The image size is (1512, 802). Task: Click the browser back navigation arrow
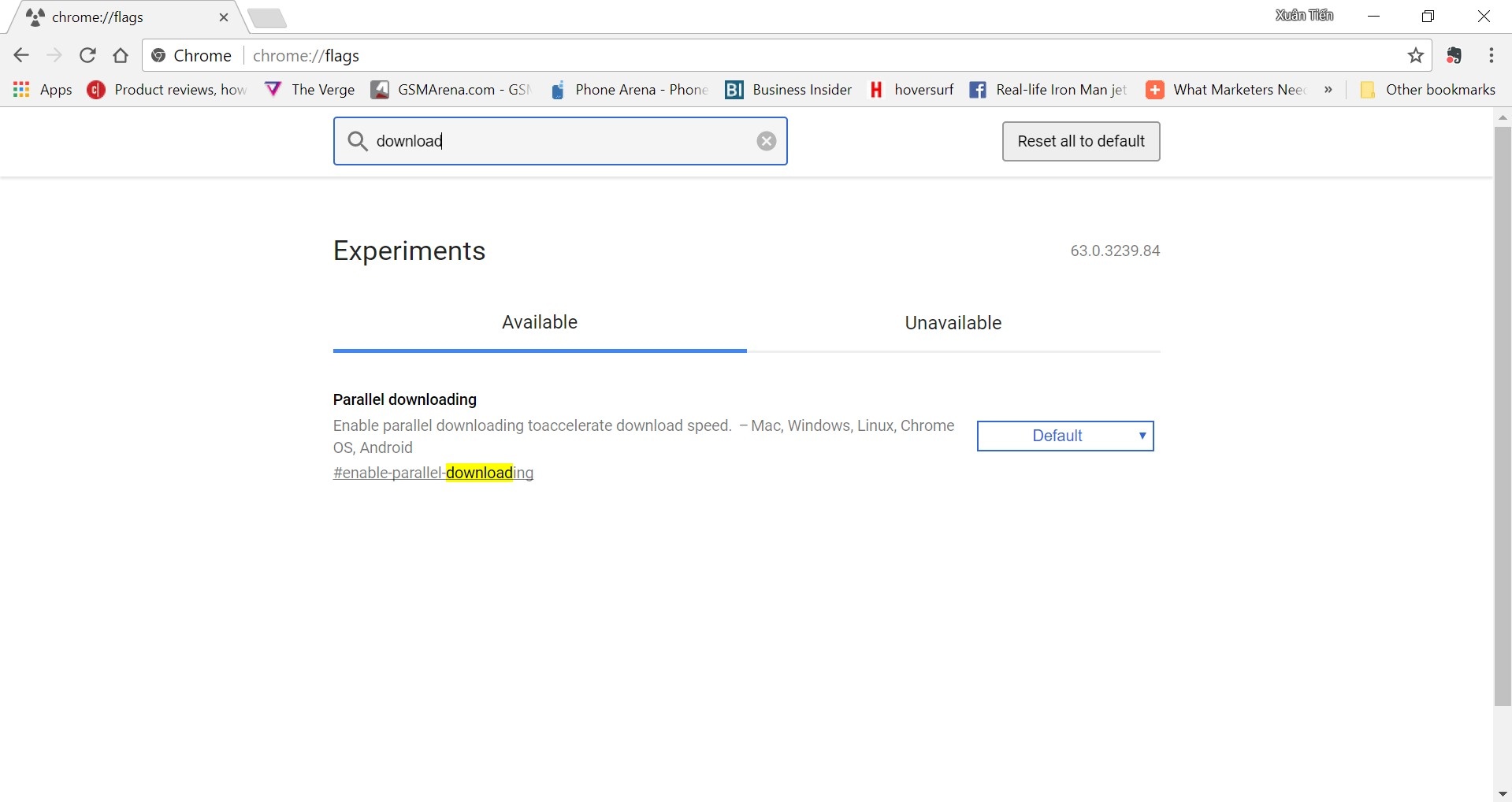20,55
